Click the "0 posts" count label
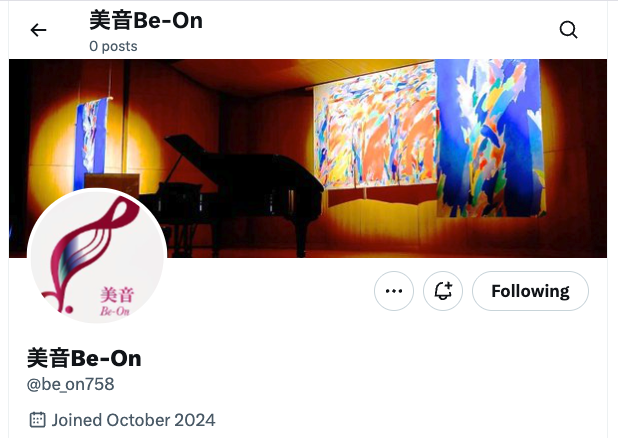This screenshot has height=438, width=618. [113, 46]
